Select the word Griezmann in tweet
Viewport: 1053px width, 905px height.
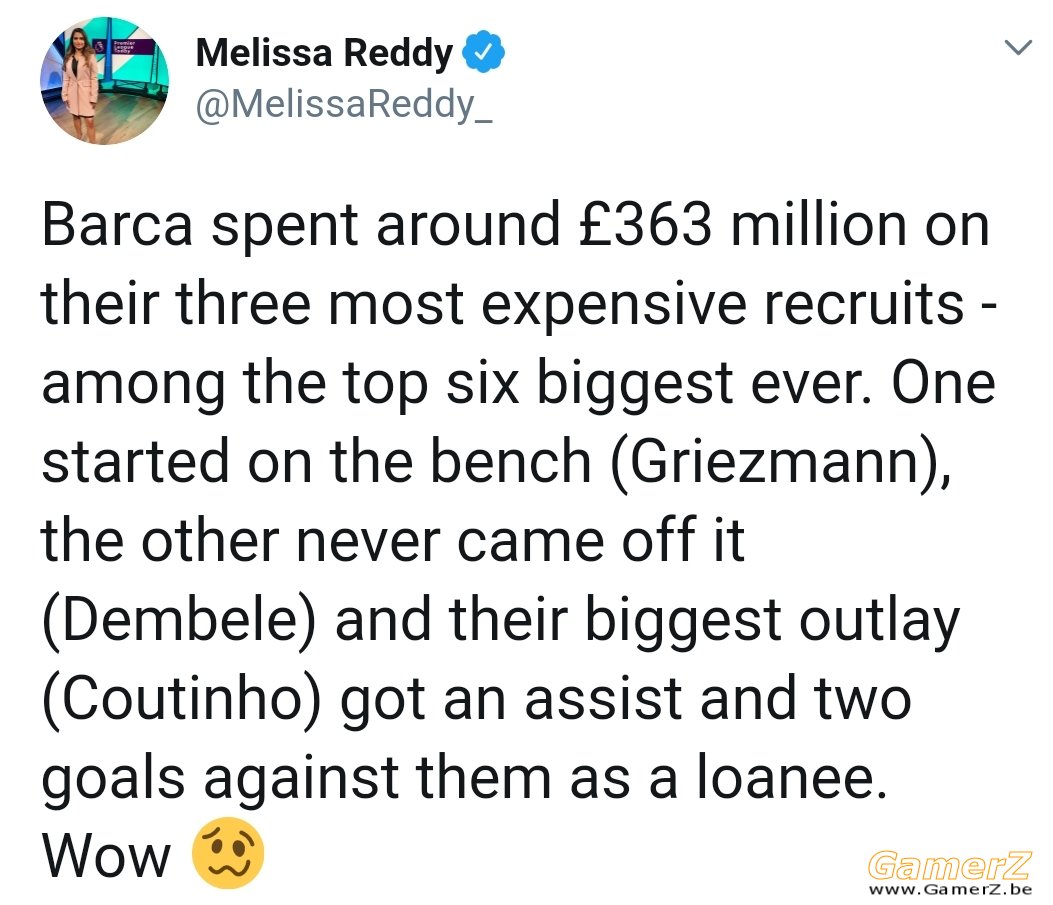click(774, 463)
